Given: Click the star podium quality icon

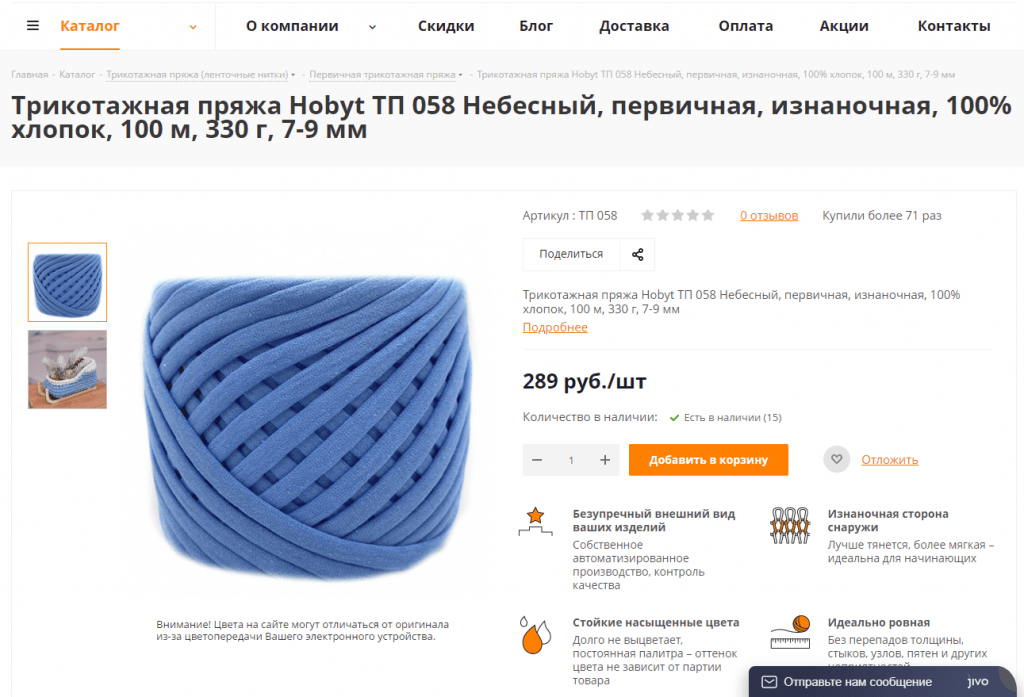Looking at the screenshot, I should point(536,521).
